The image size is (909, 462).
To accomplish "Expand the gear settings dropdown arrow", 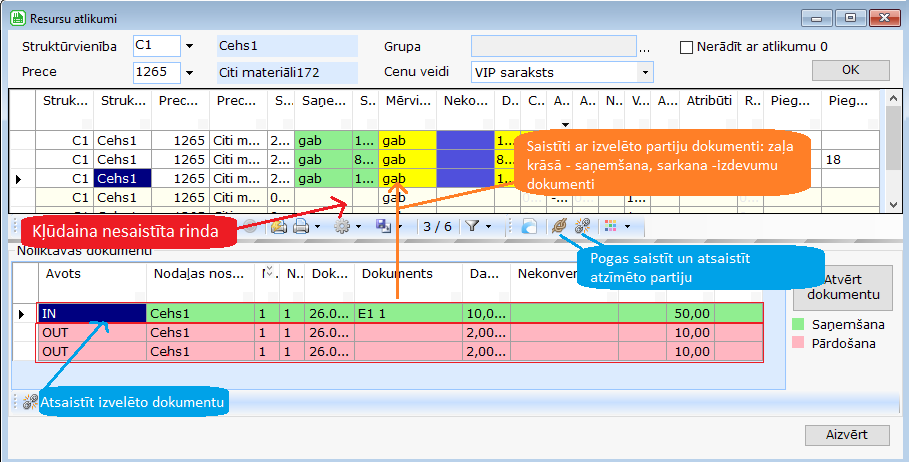I will pyautogui.click(x=358, y=227).
